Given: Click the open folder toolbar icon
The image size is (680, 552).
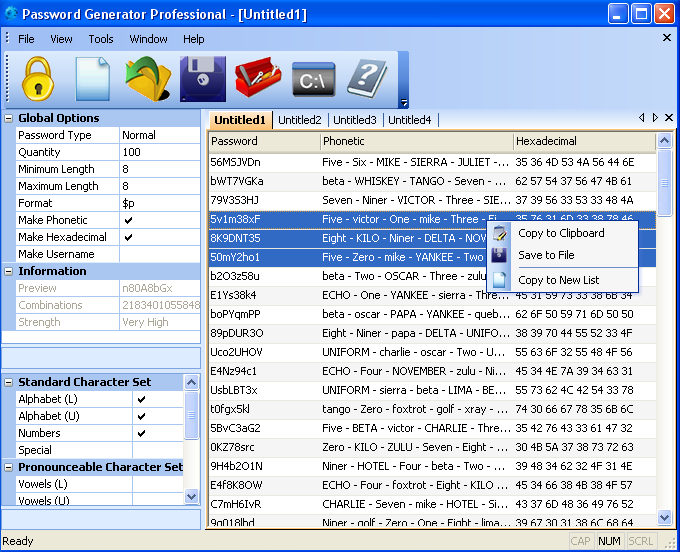Looking at the screenshot, I should (148, 78).
